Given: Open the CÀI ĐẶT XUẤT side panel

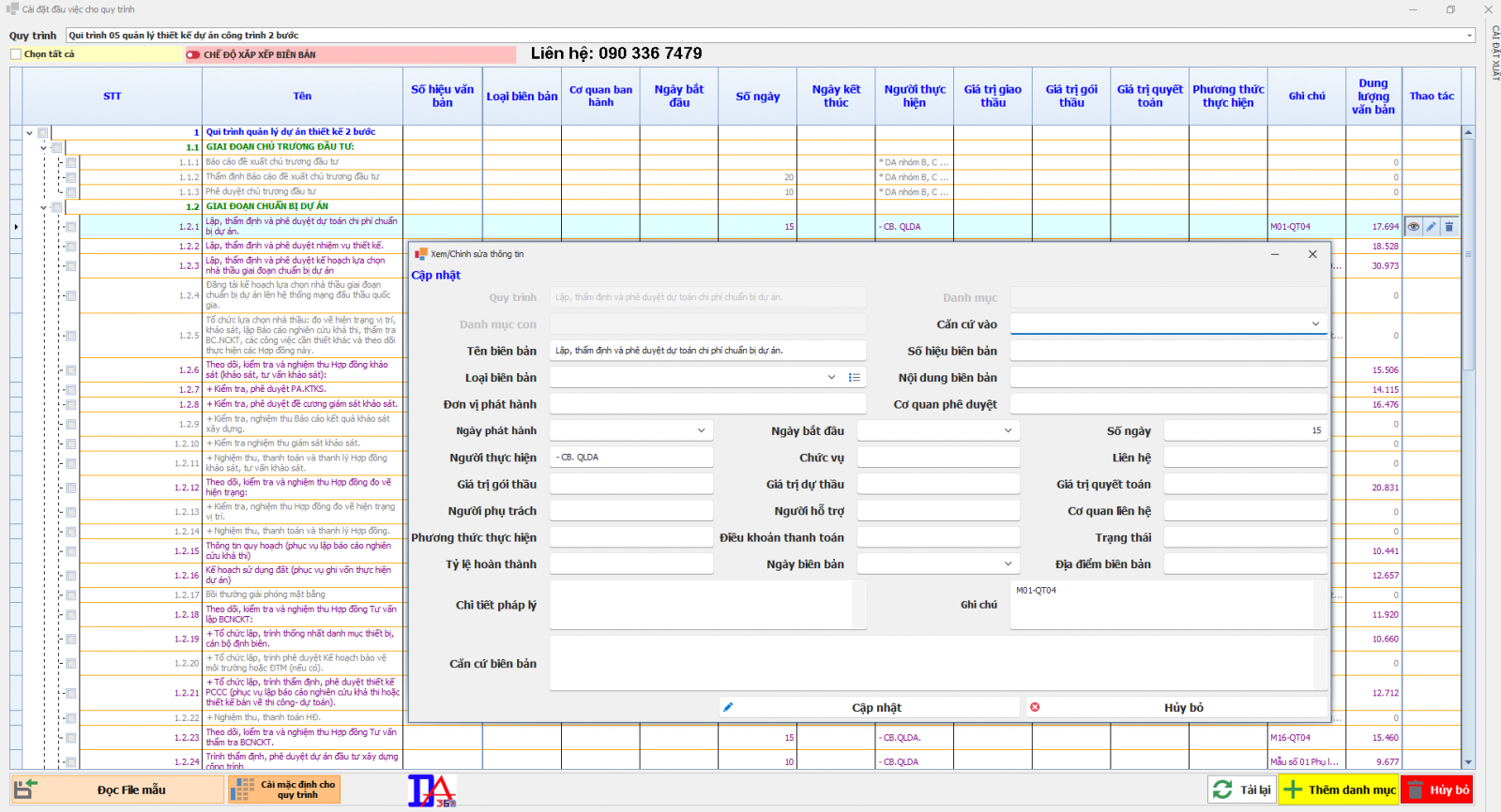Looking at the screenshot, I should pyautogui.click(x=1495, y=53).
